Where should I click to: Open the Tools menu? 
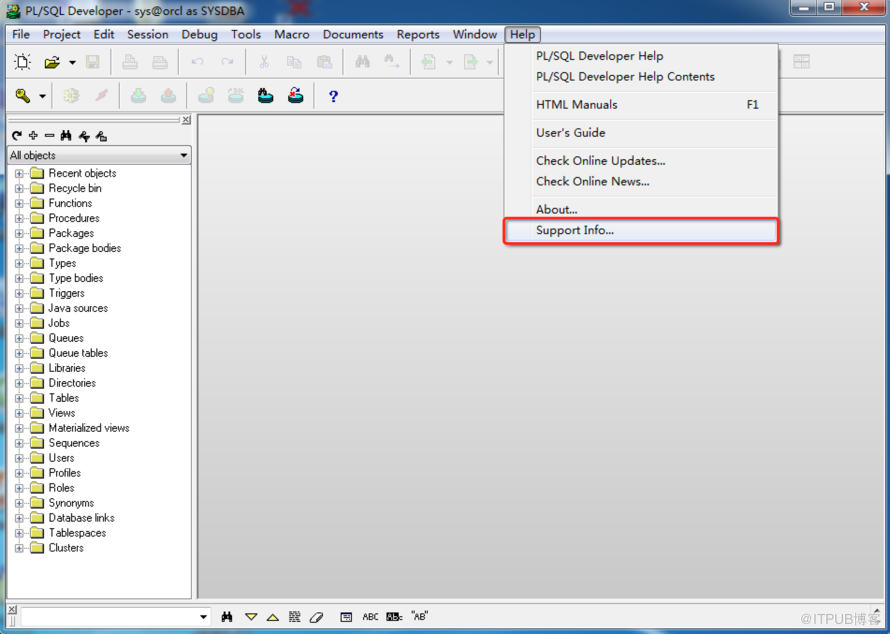(246, 35)
